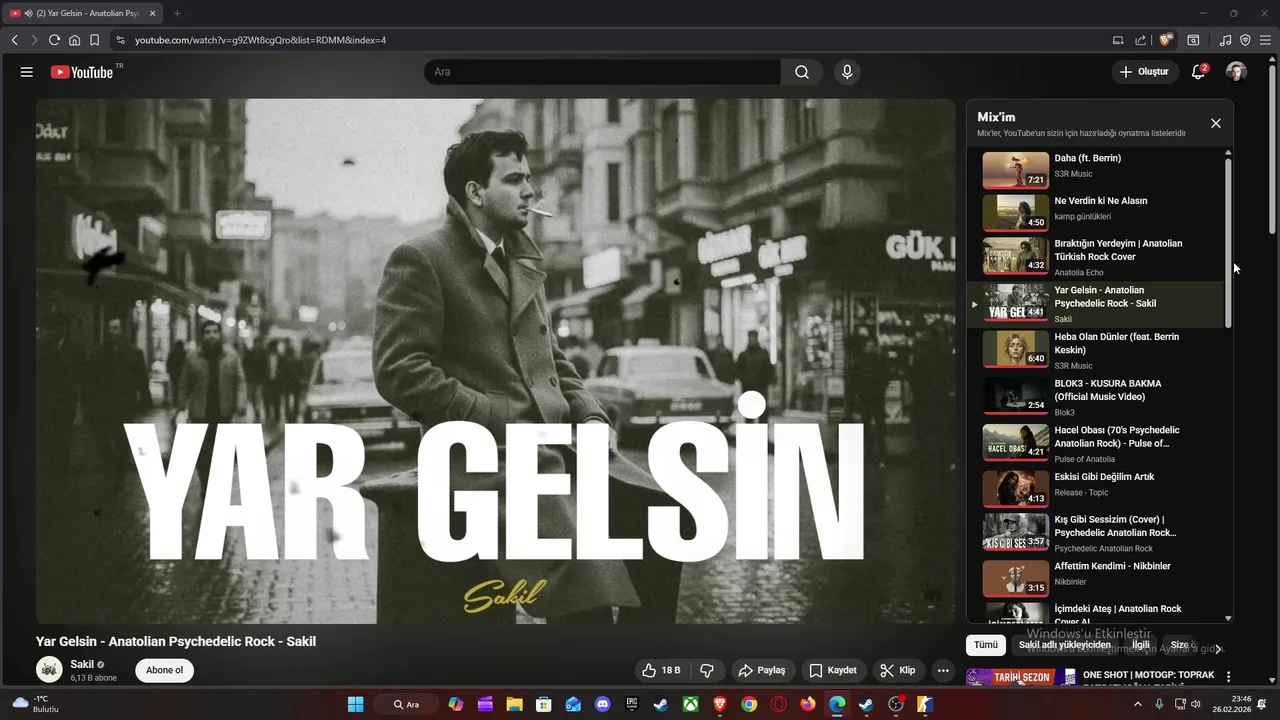The width and height of the screenshot is (1280, 720).
Task: Open the Brave Shields lion icon
Action: 1165,40
